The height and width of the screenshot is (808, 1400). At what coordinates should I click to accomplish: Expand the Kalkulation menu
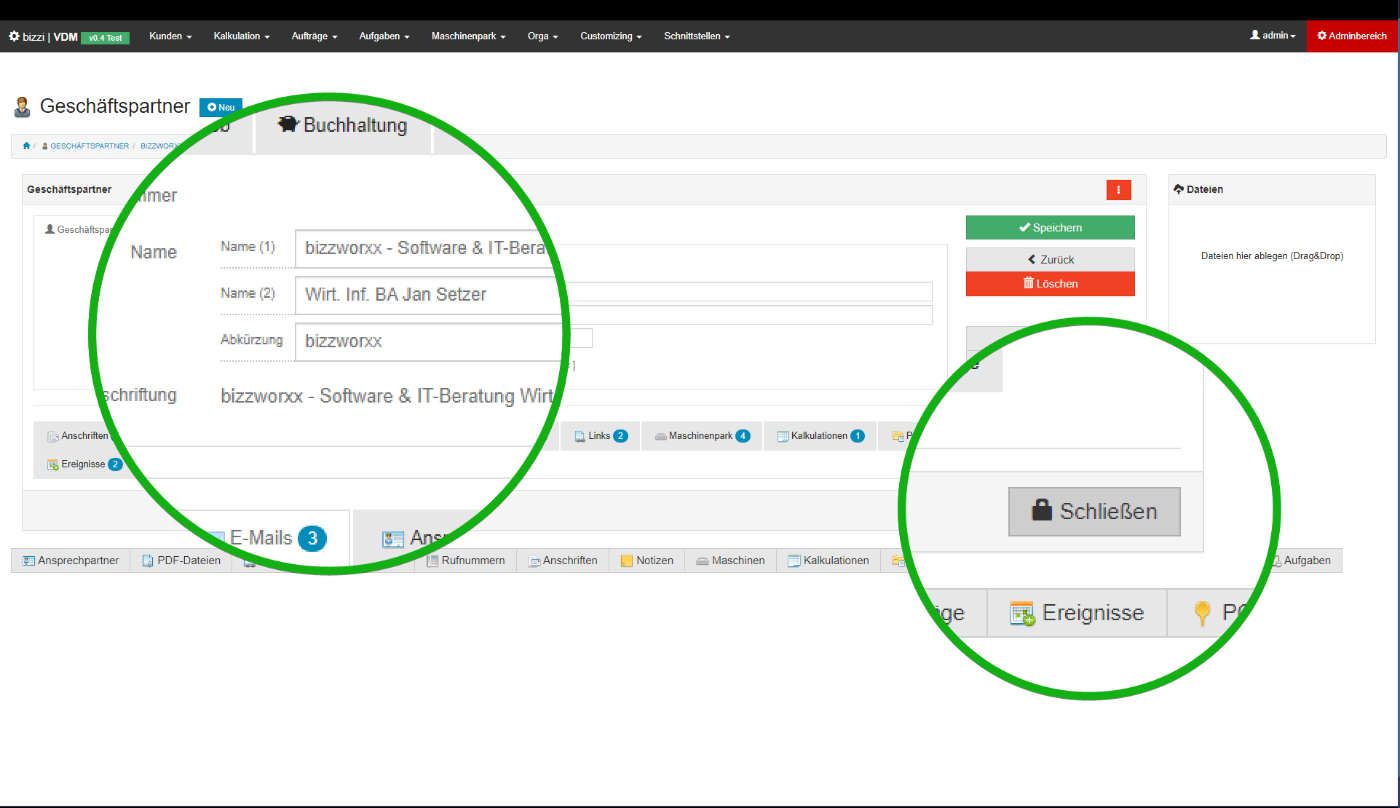[x=242, y=36]
